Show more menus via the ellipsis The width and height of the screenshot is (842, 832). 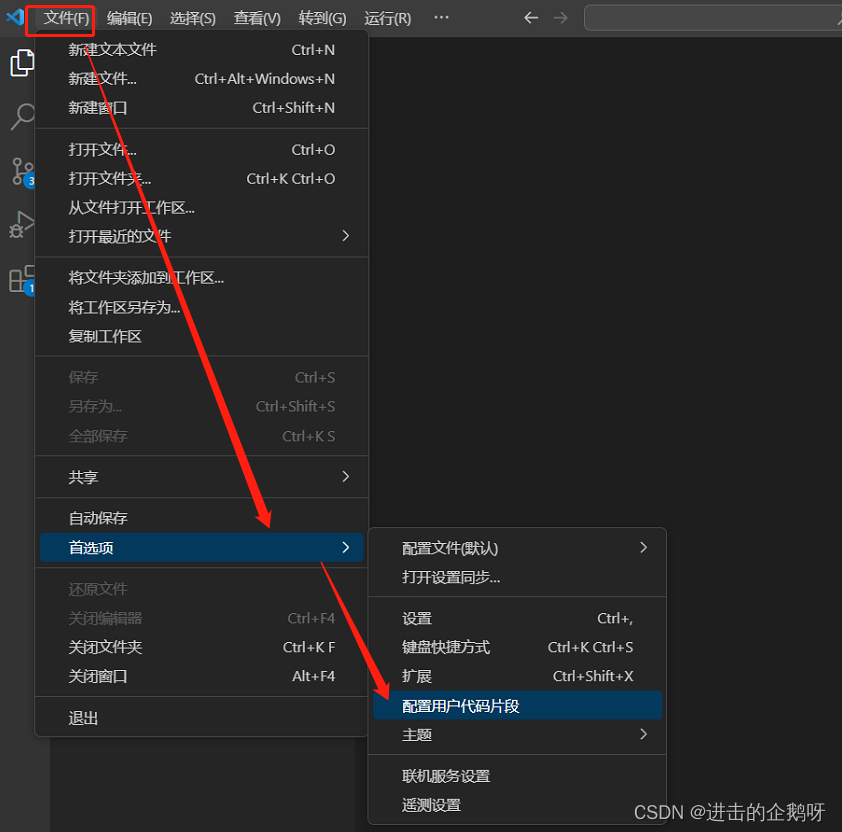click(x=441, y=18)
